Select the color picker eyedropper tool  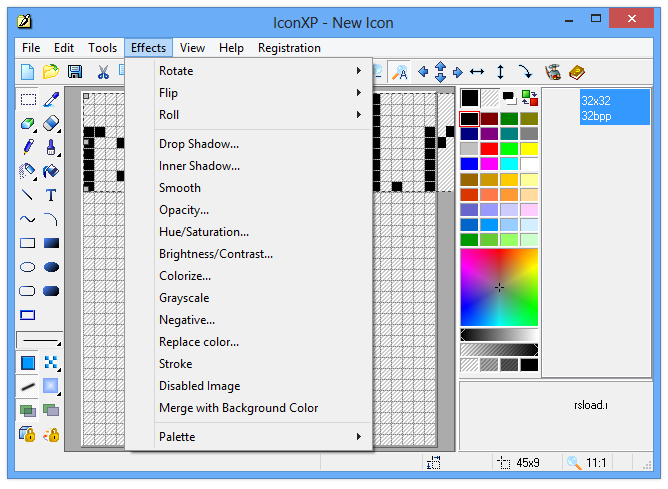coord(51,100)
